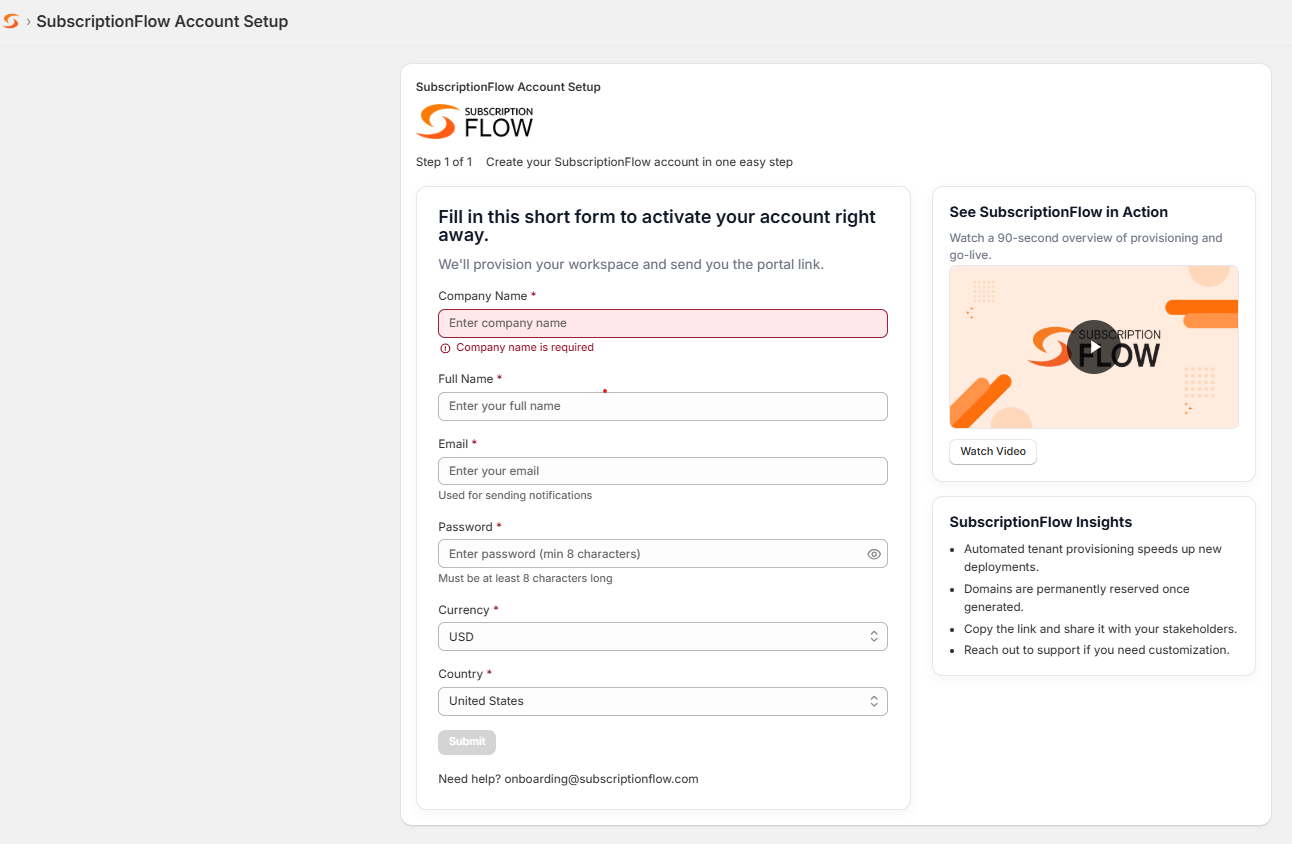Click 'SubscriptionFlow Insights' heading
The image size is (1292, 844).
(1041, 522)
